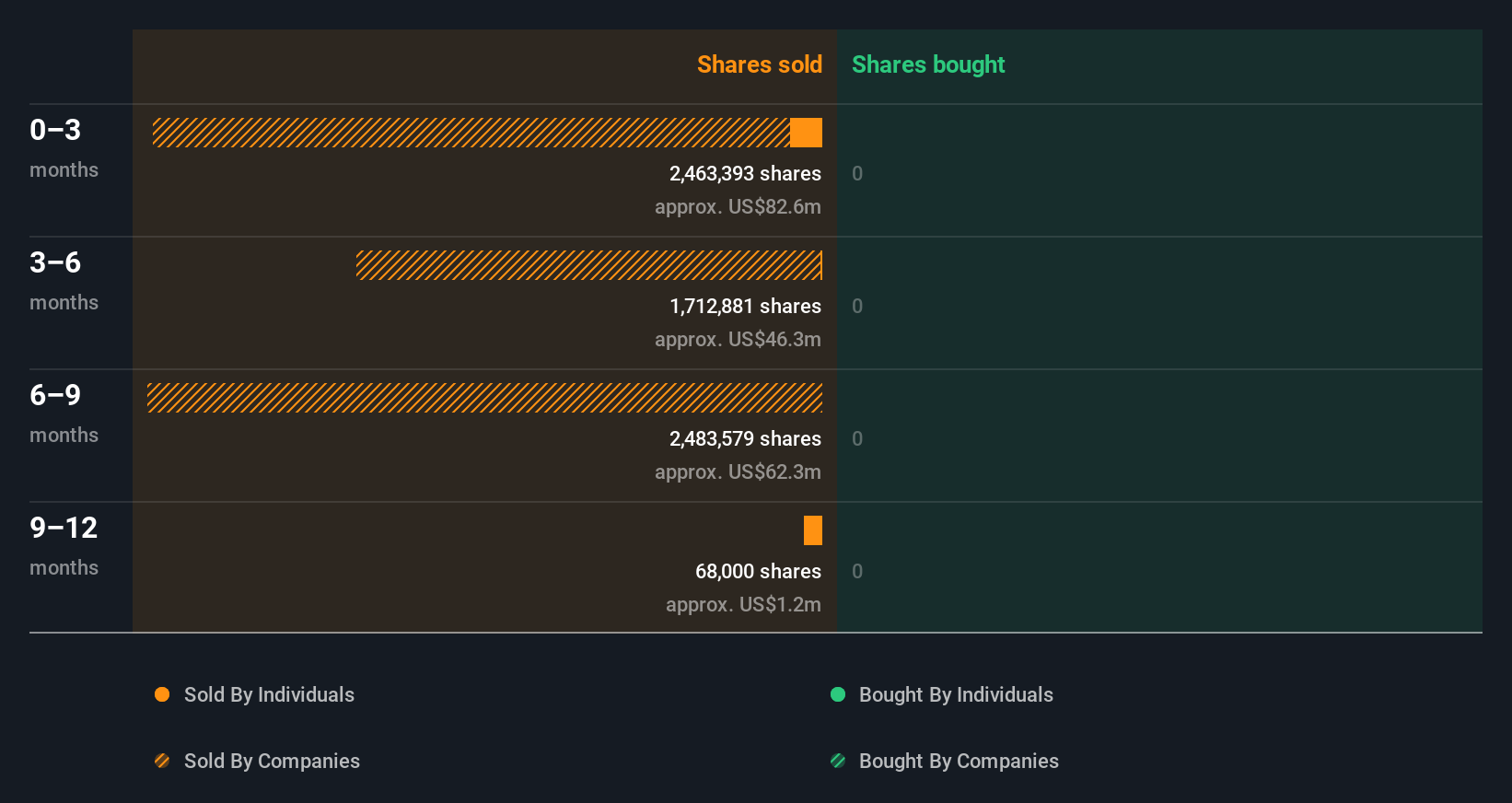Click the 9–12 months row label
The image size is (1512, 803).
click(64, 546)
